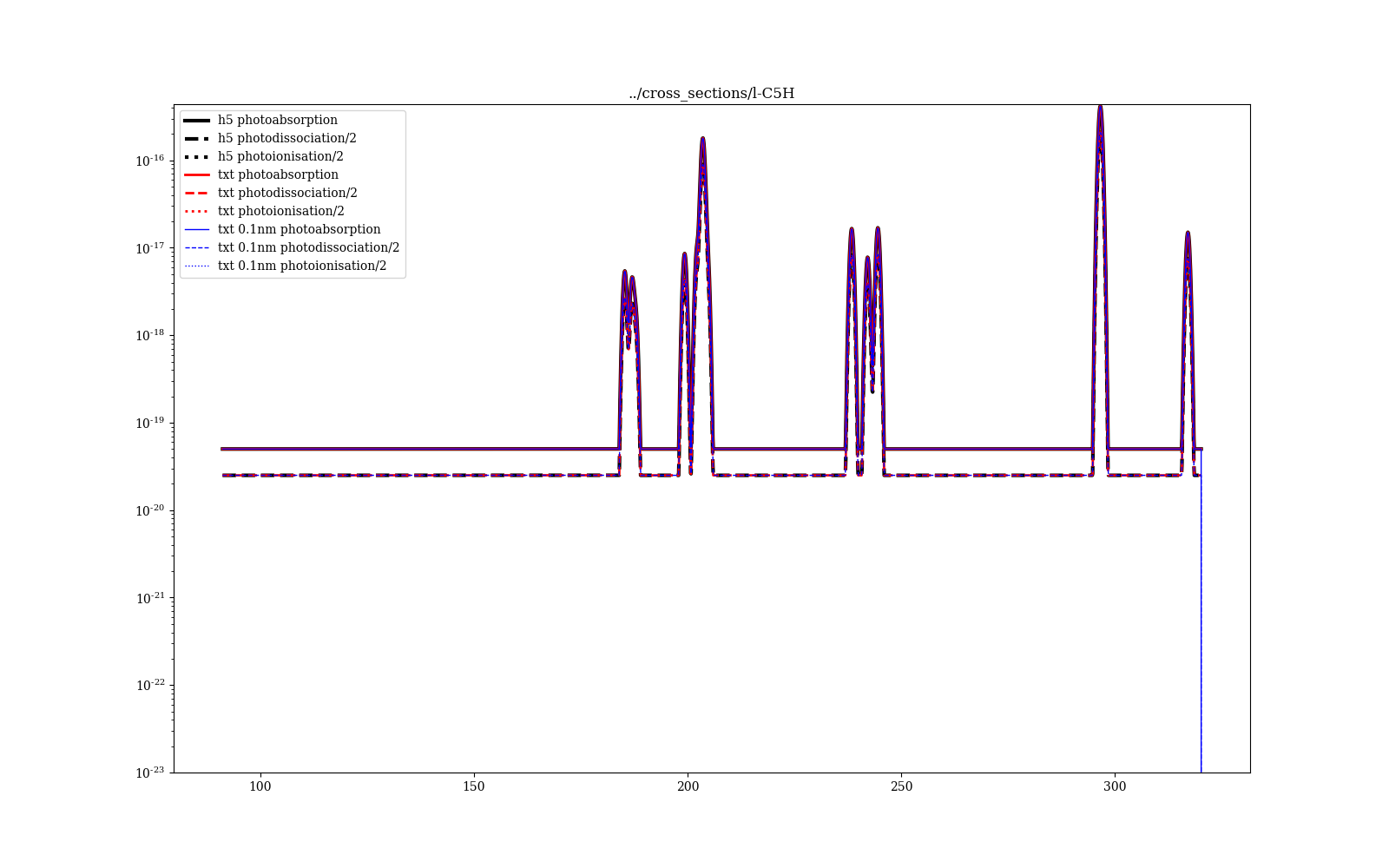The height and width of the screenshot is (868, 1389).
Task: Click the y-axis label 10^-20
Action: [150, 510]
